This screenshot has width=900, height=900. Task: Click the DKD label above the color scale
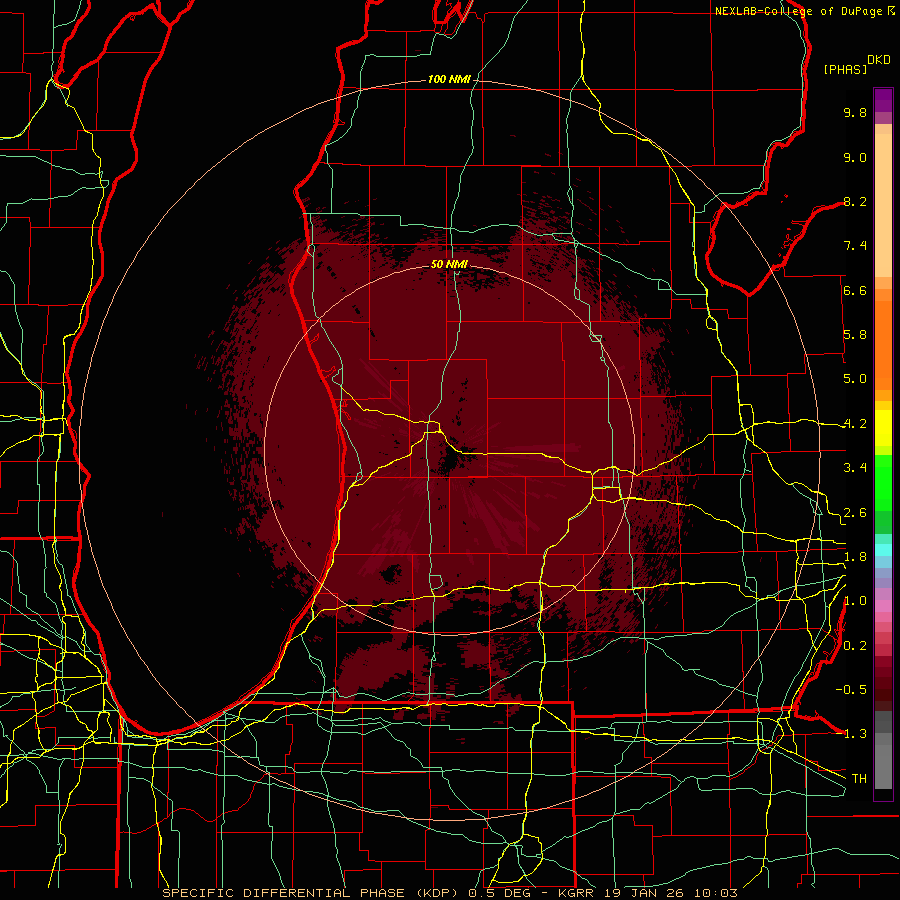tap(879, 60)
